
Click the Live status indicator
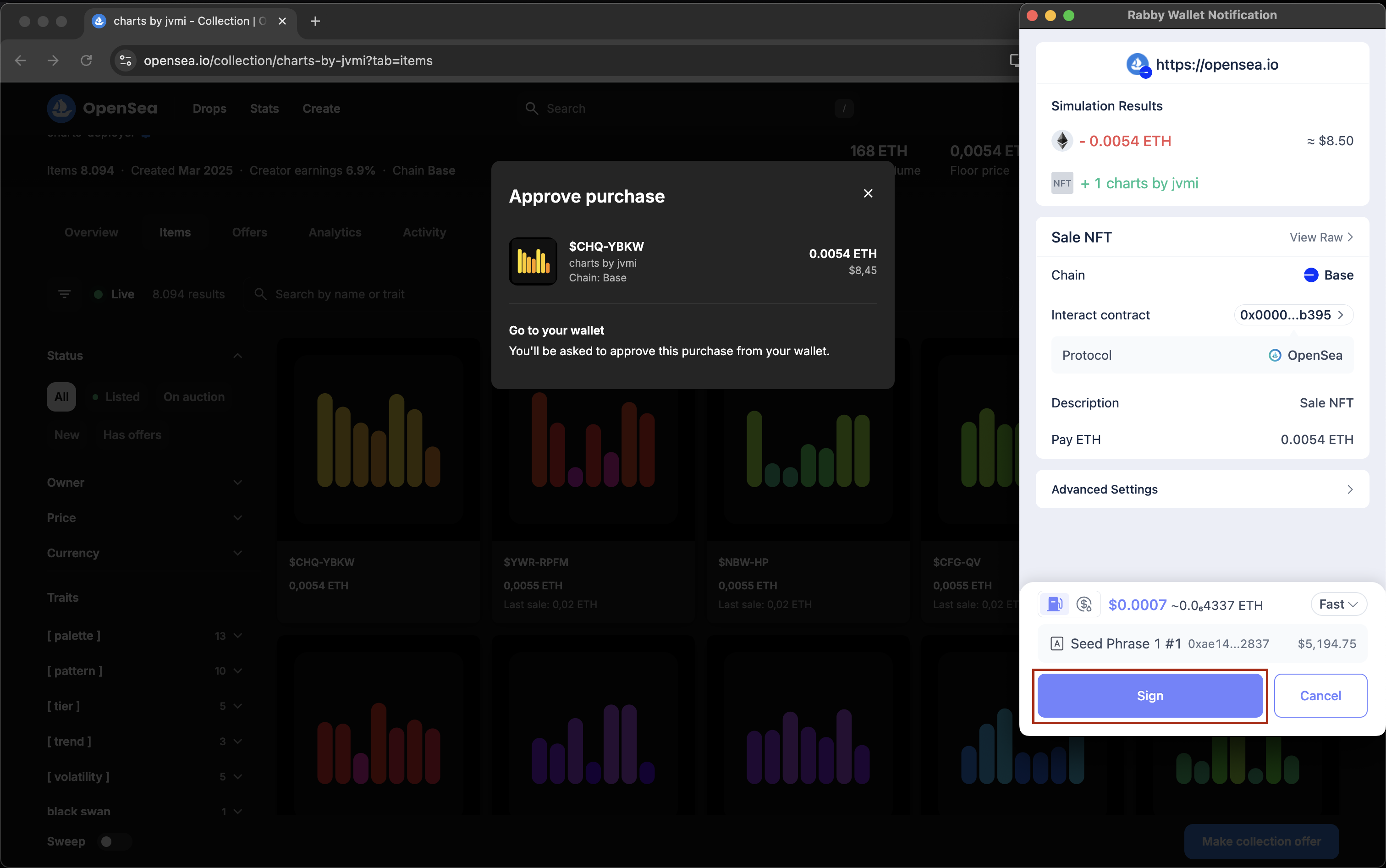pyautogui.click(x=114, y=294)
